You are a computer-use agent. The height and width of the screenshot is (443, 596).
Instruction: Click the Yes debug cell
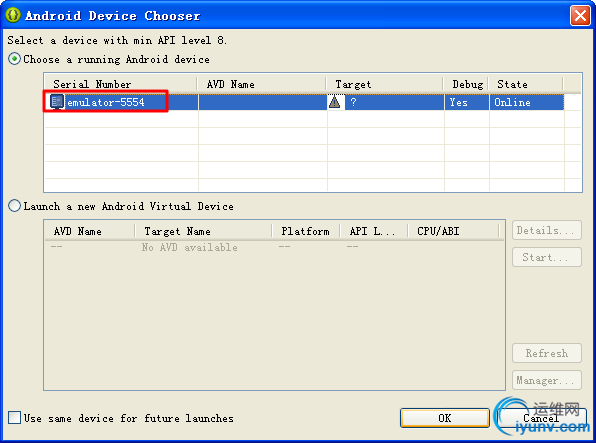pyautogui.click(x=466, y=102)
